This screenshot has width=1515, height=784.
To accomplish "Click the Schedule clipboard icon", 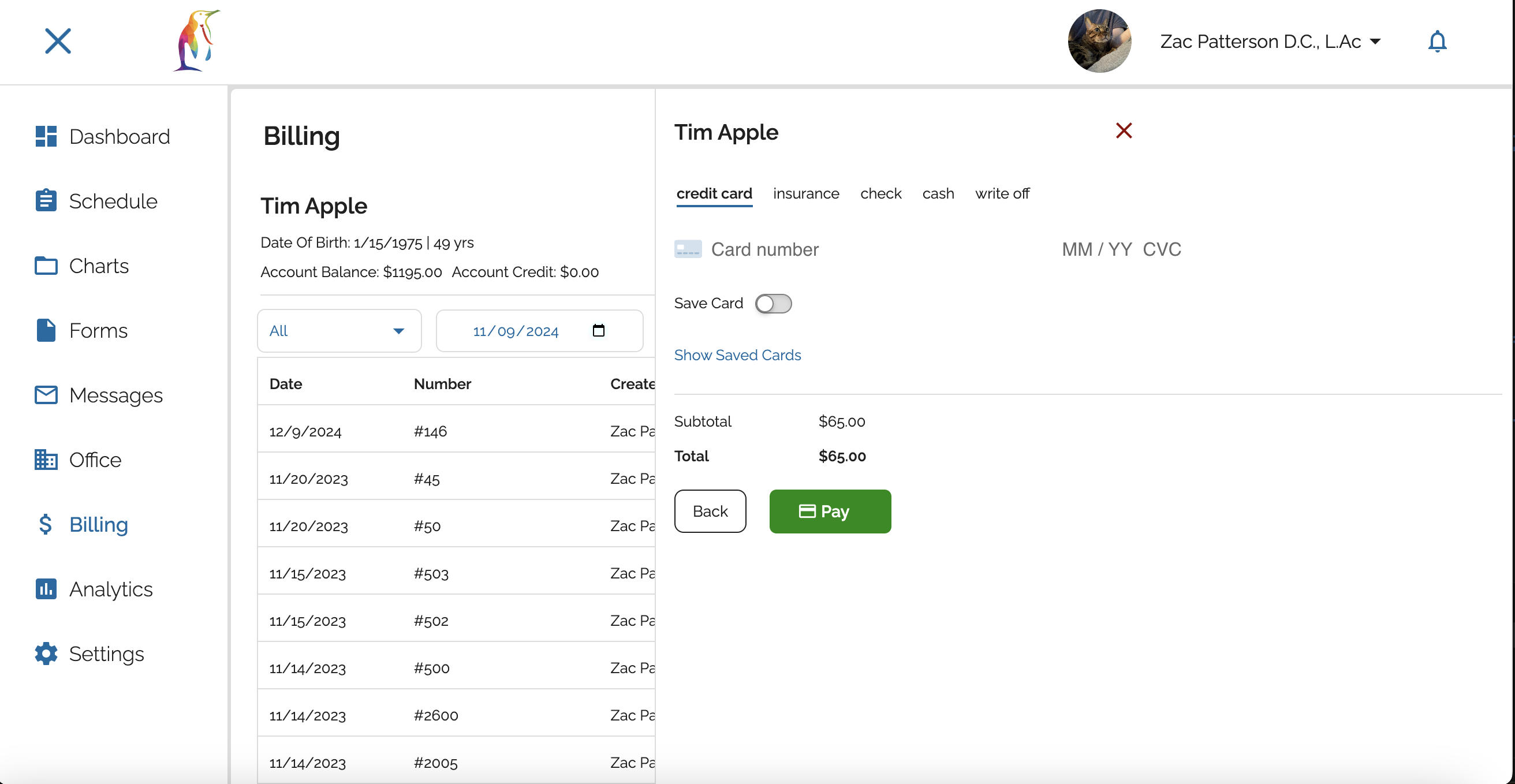I will point(46,200).
